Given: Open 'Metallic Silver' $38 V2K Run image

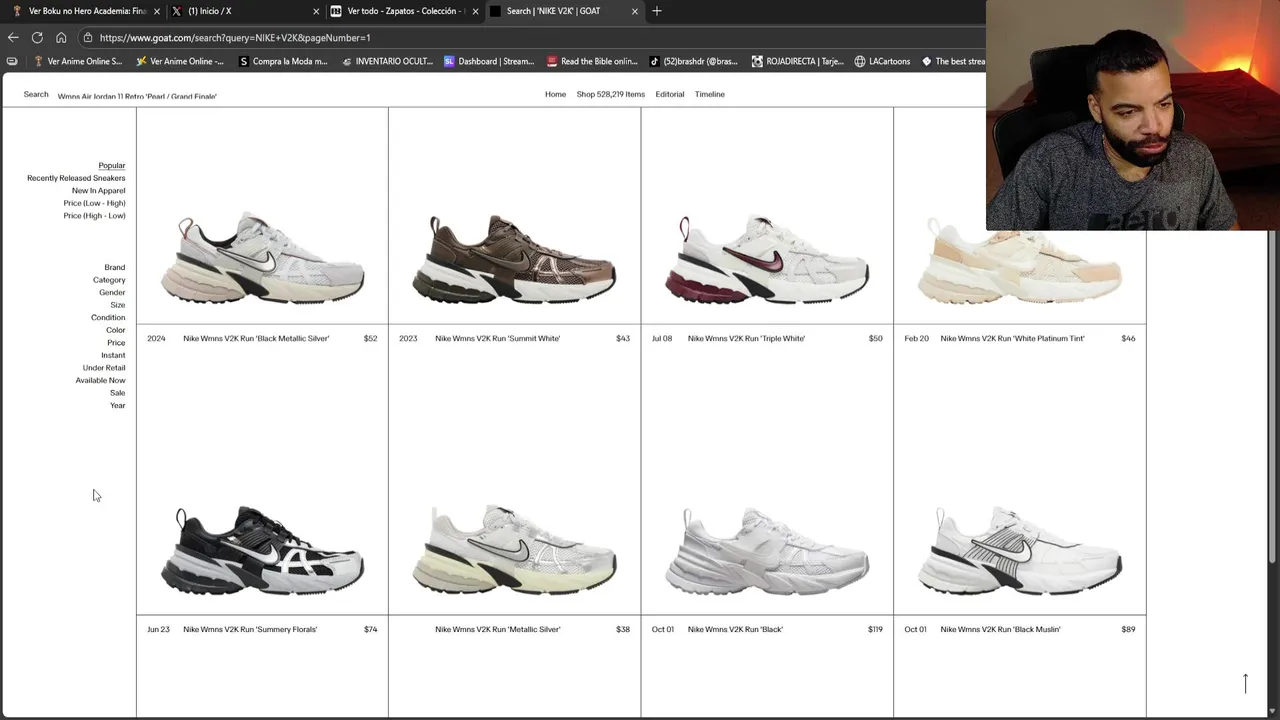Looking at the screenshot, I should (514, 549).
